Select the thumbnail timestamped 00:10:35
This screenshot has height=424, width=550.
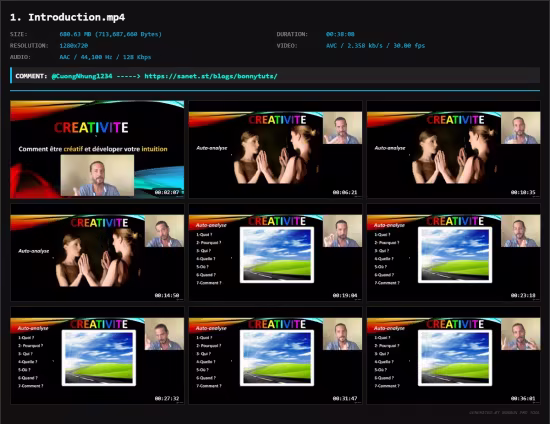[454, 149]
